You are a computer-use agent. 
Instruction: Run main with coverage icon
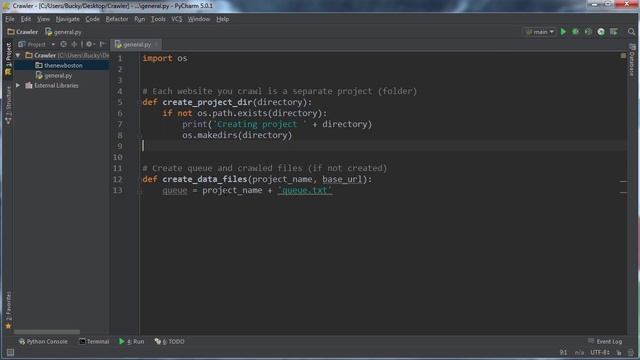[x=588, y=31]
